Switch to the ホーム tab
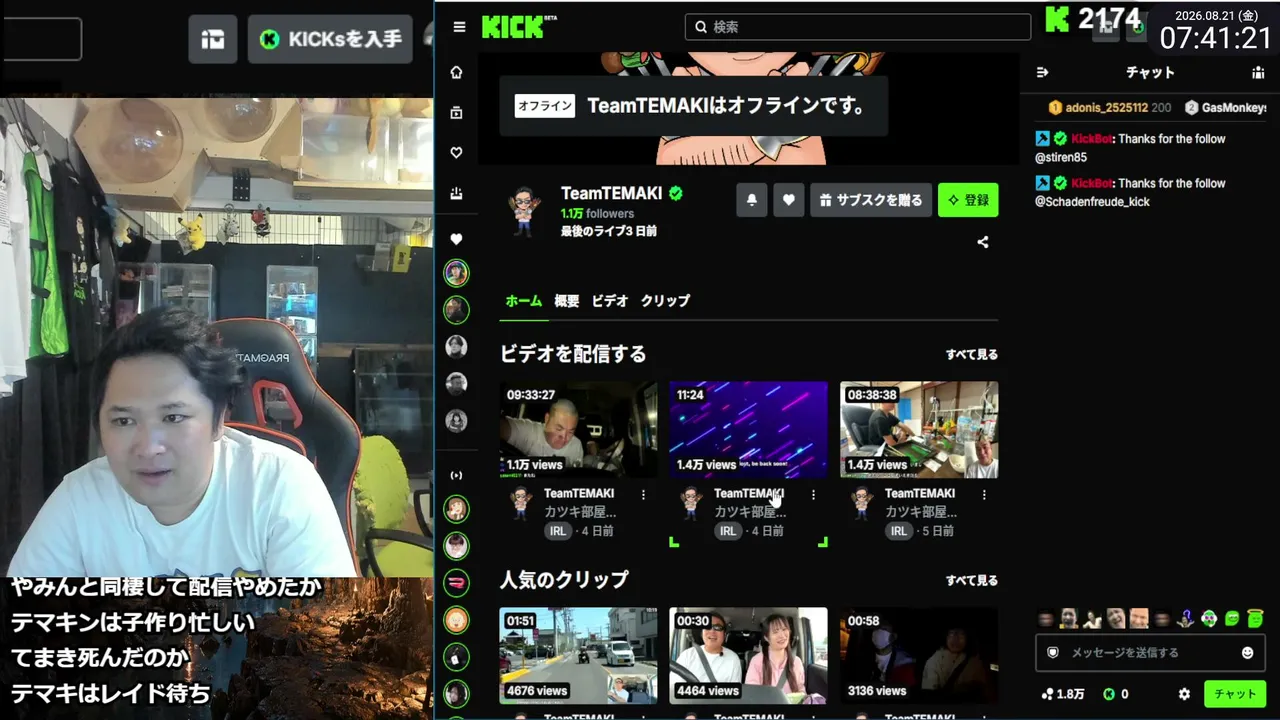Viewport: 1280px width, 720px height. 524,301
